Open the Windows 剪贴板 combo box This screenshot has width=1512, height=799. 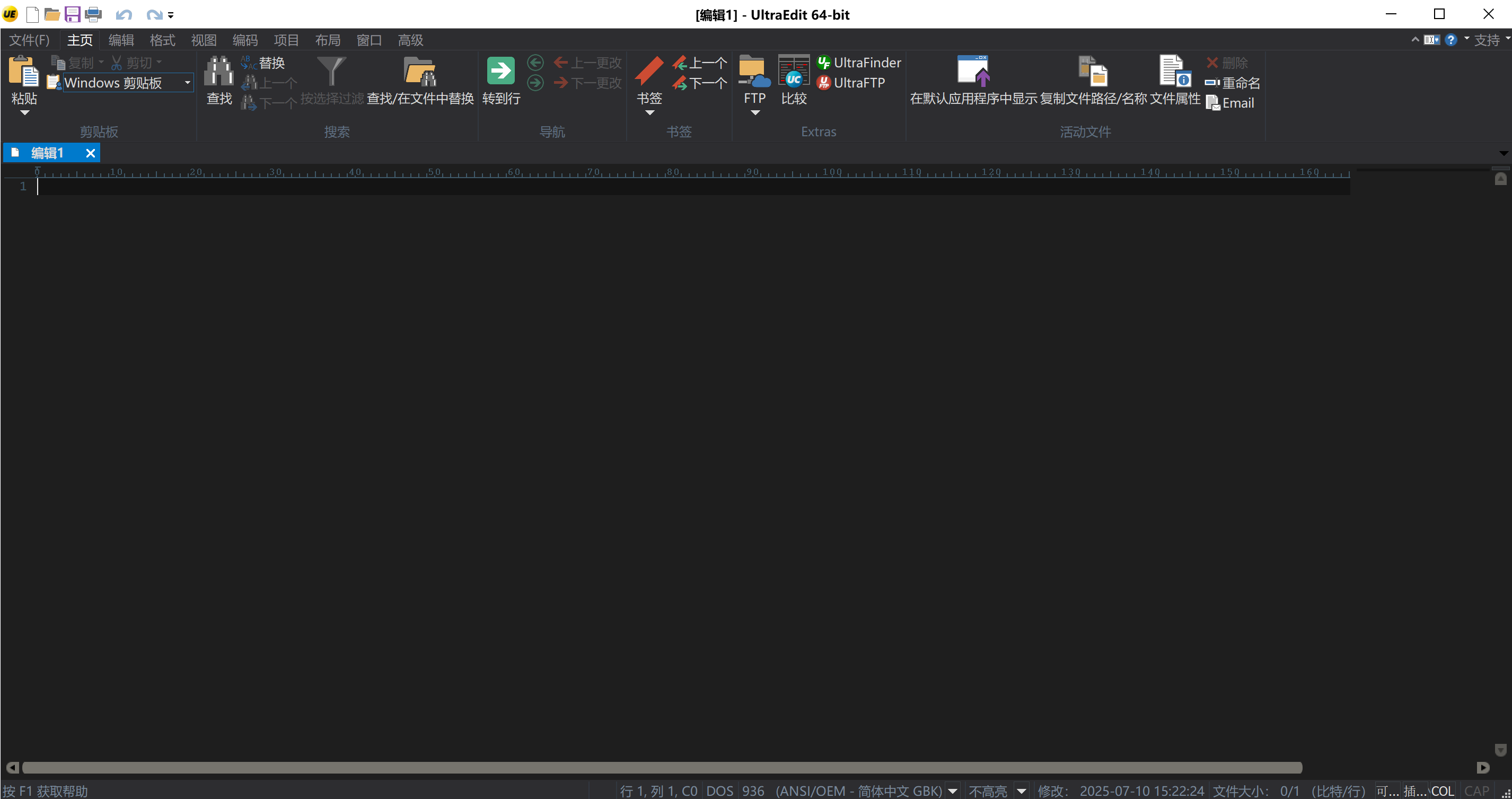[x=128, y=83]
